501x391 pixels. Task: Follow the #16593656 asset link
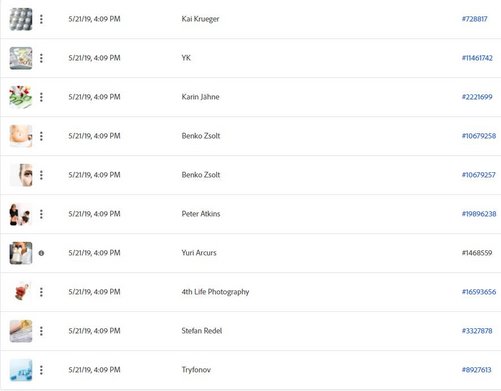pyautogui.click(x=479, y=292)
